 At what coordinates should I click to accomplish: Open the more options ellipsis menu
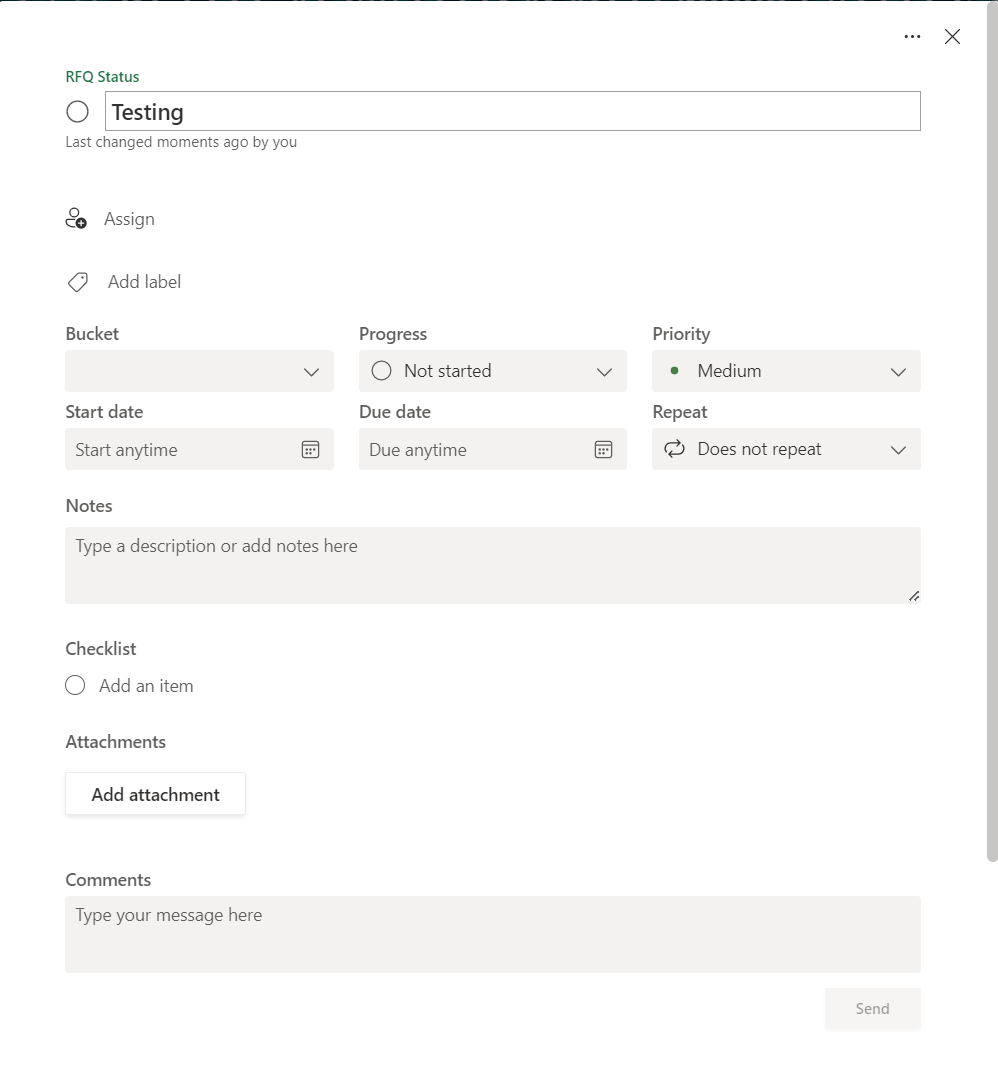pos(912,37)
